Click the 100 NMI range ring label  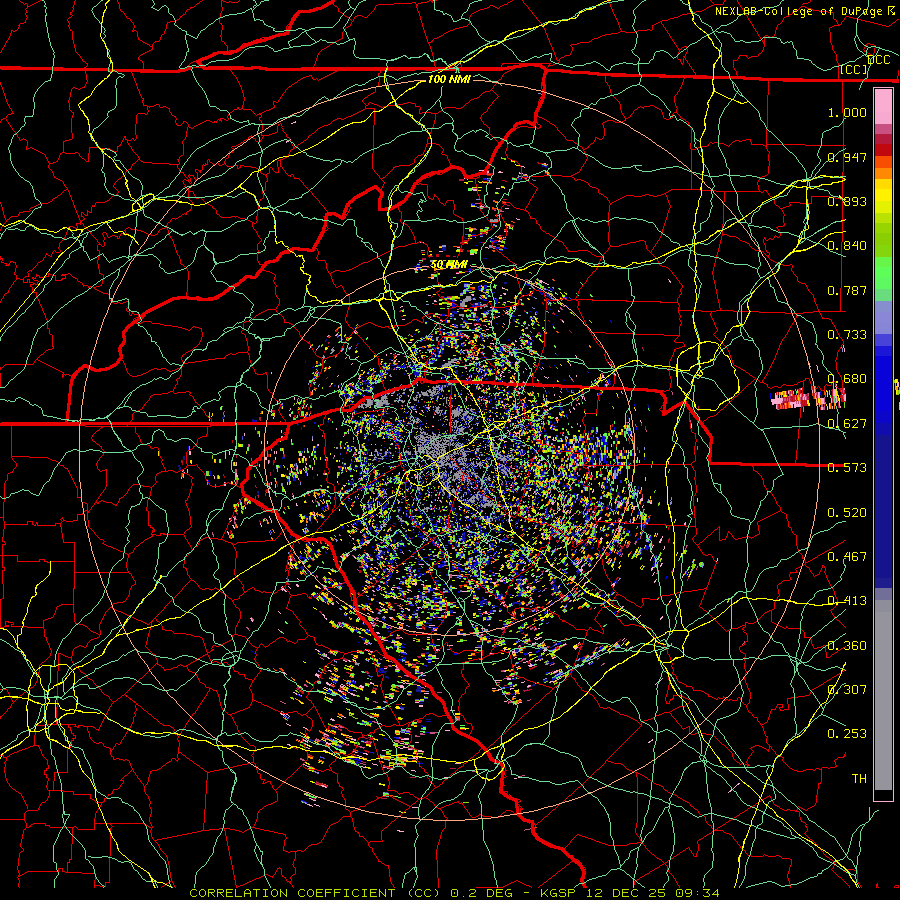449,79
